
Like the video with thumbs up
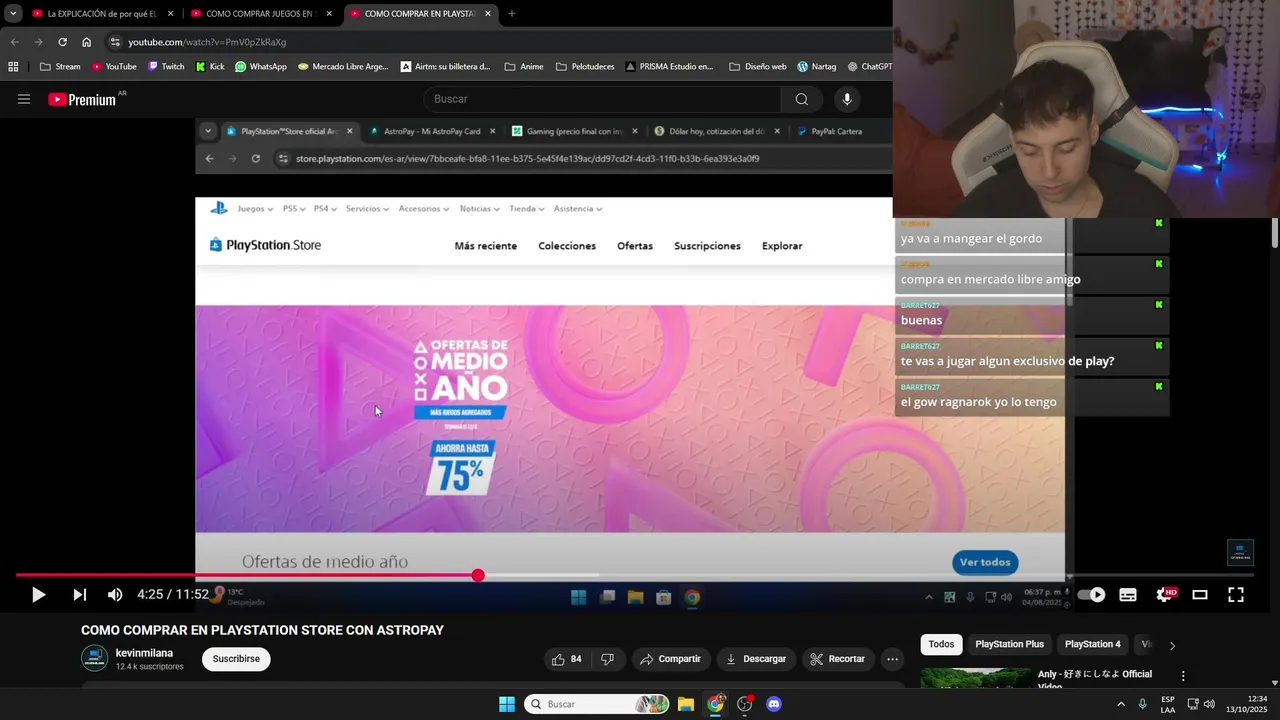click(566, 659)
